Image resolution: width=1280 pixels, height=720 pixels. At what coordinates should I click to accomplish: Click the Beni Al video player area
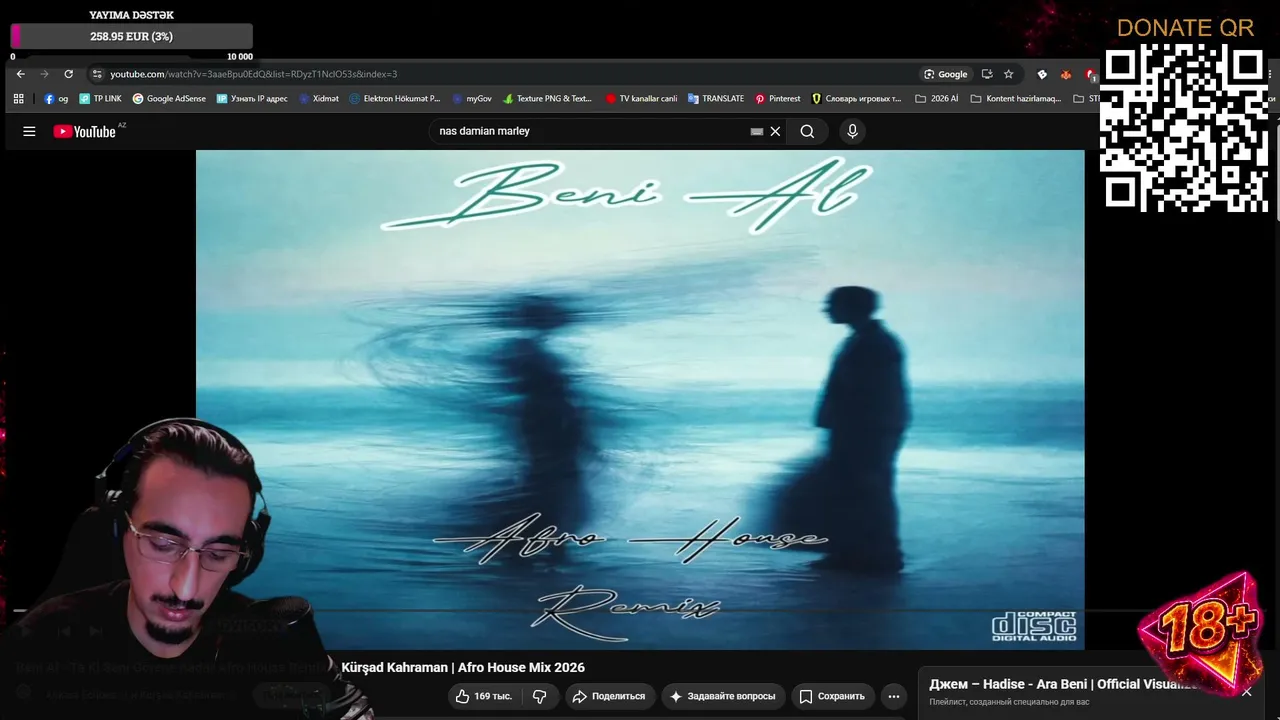click(640, 400)
